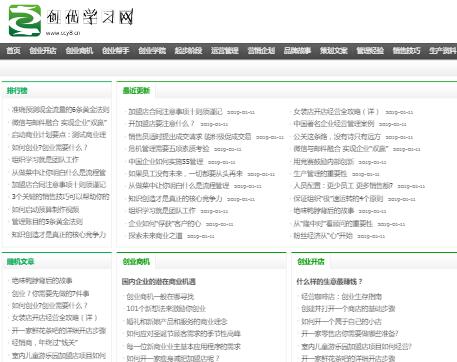Open article 生产管理的重要性
Image resolution: width=457 pixels, height=362 pixels.
320,174
